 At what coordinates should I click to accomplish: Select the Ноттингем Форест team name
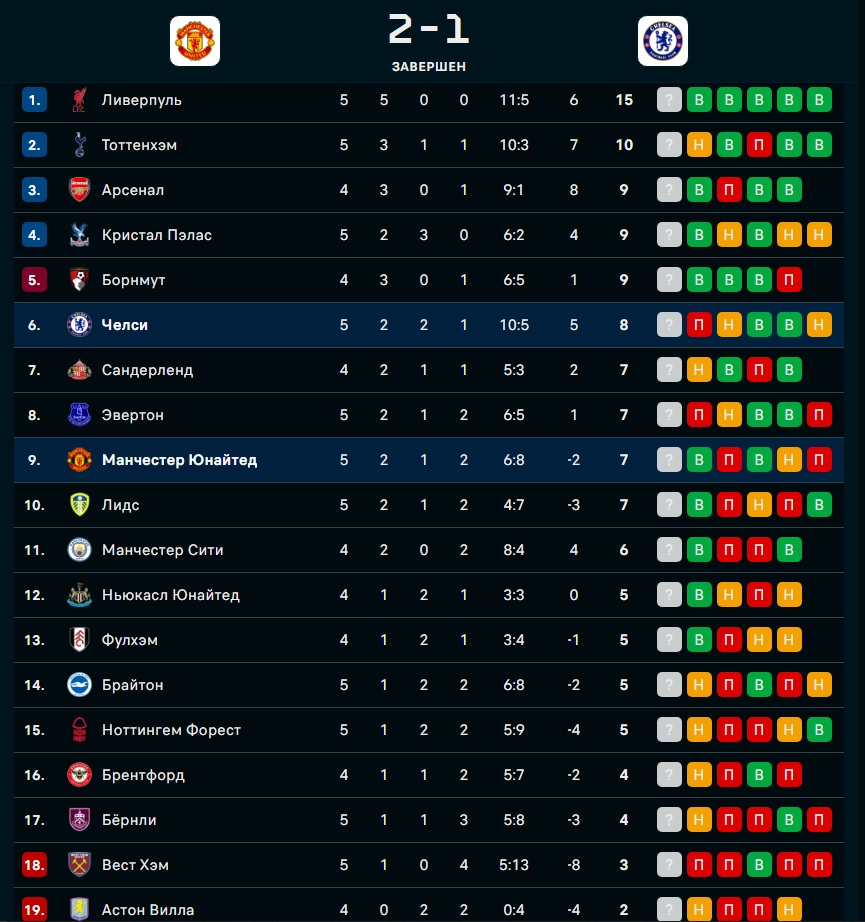point(171,730)
